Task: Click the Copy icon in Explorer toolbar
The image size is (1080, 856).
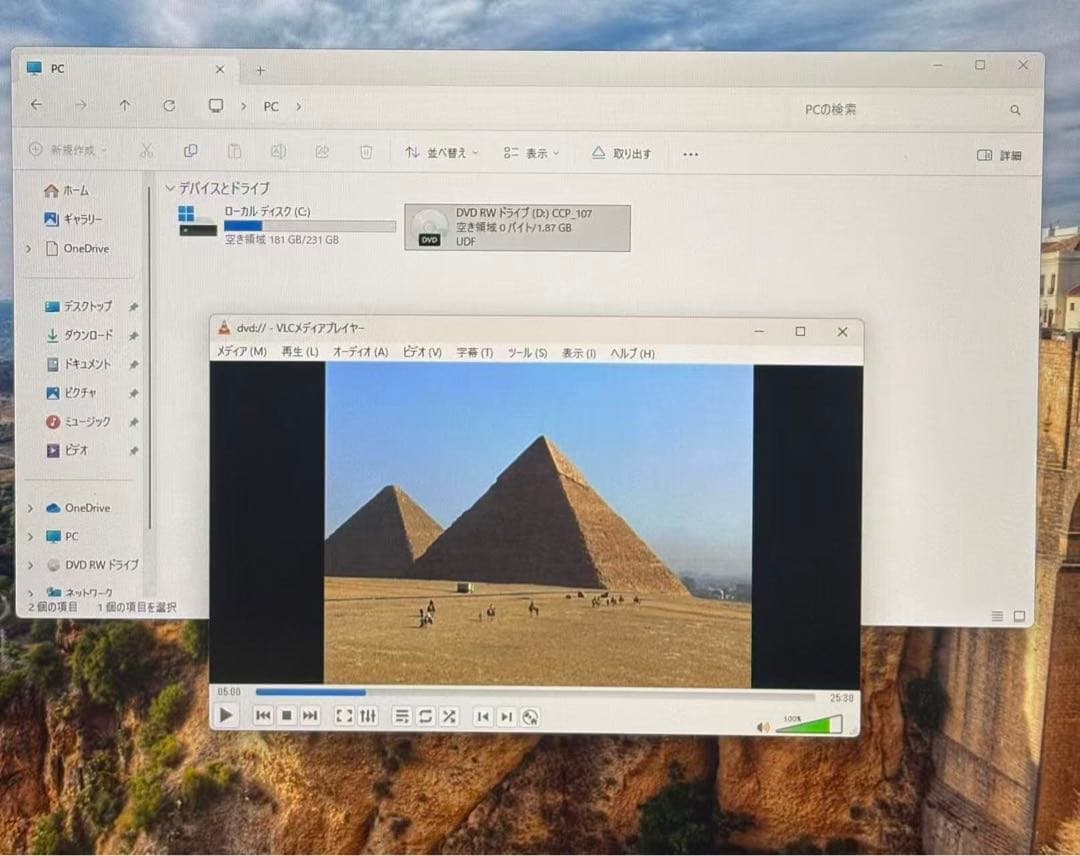Action: 191,151
